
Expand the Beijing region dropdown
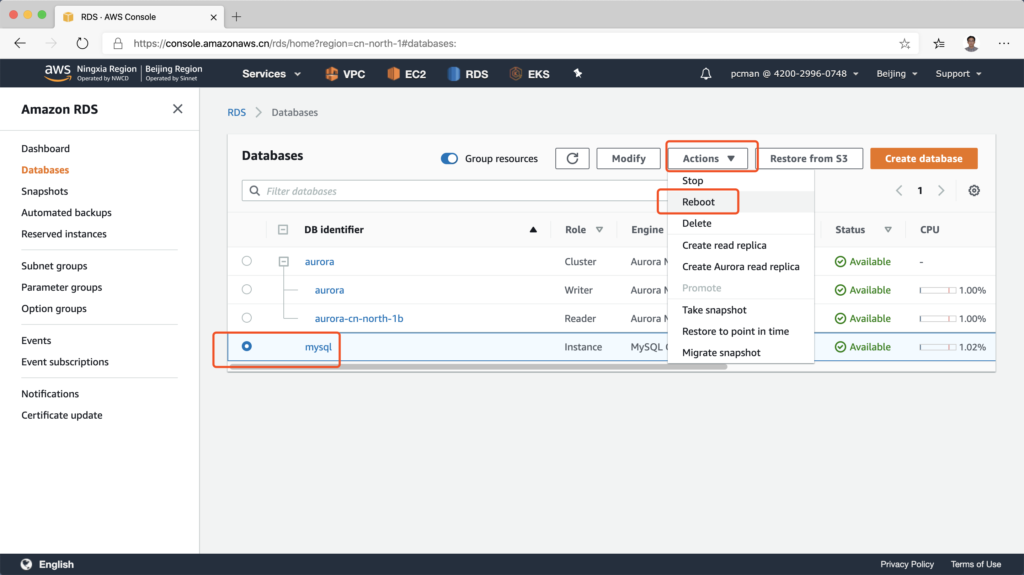(895, 74)
